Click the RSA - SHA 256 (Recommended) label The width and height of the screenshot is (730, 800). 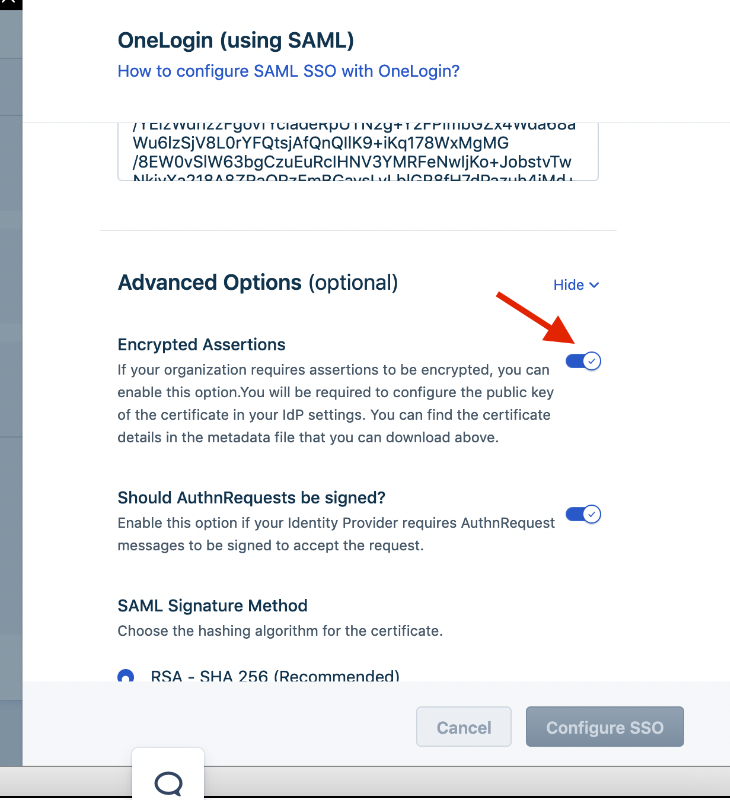point(275,676)
